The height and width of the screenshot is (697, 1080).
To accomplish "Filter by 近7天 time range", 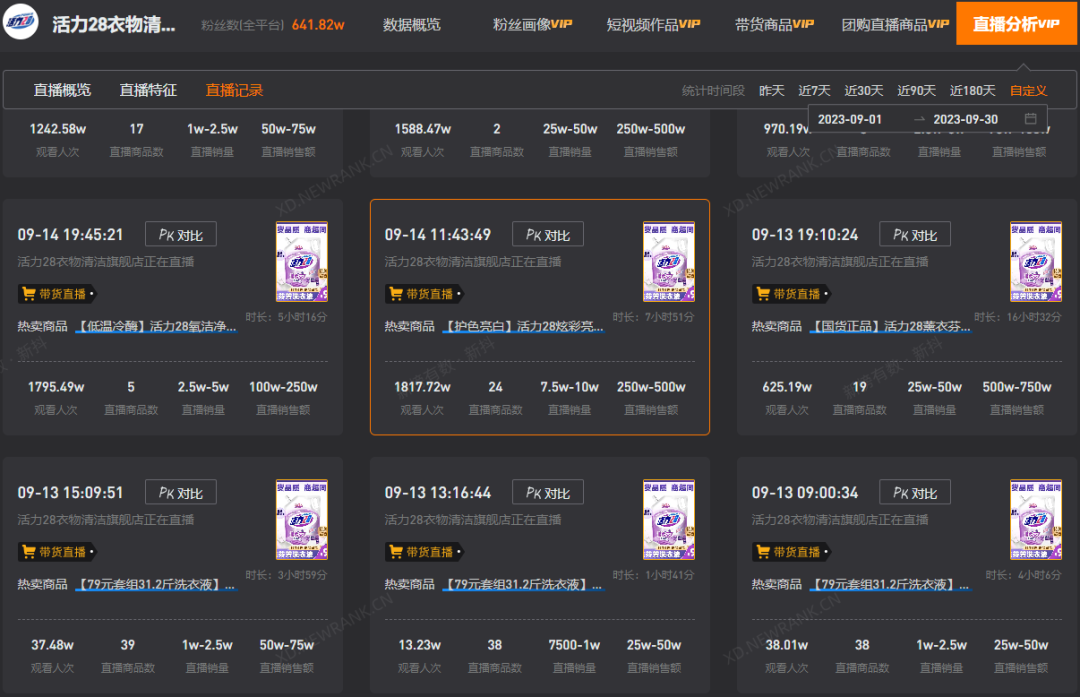I will (814, 91).
